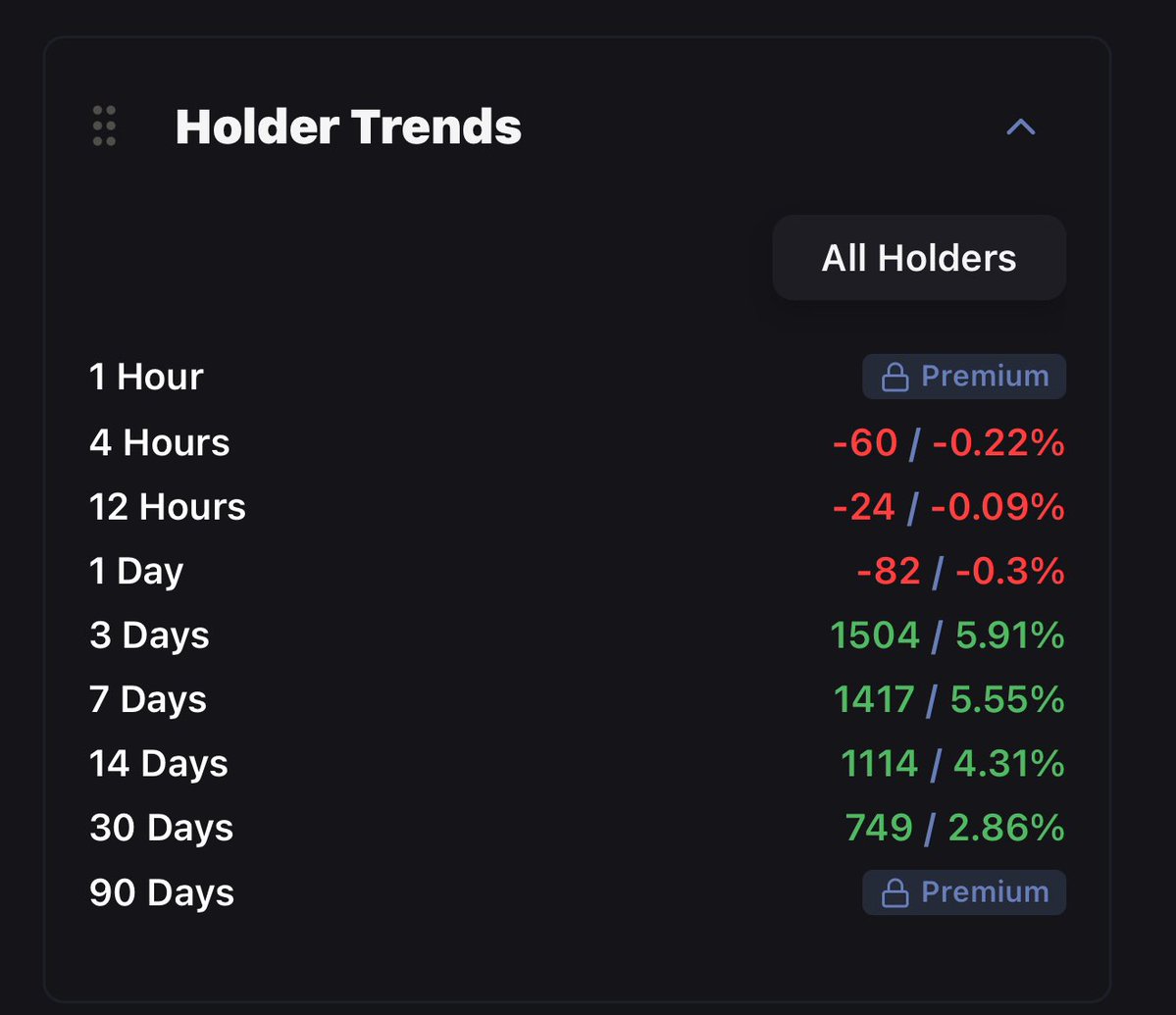The width and height of the screenshot is (1176, 1015).
Task: Click the -24 / -0.09% value
Action: pyautogui.click(x=948, y=507)
